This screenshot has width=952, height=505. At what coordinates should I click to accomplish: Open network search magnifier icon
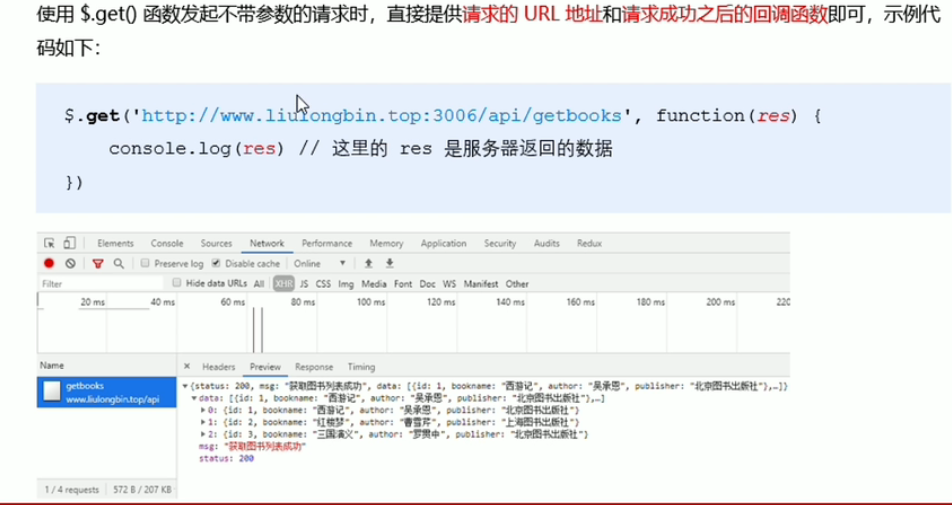point(119,264)
